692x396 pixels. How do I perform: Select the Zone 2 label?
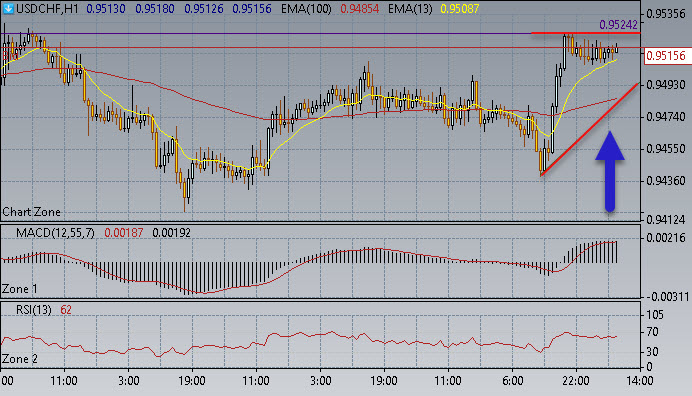pyautogui.click(x=19, y=359)
